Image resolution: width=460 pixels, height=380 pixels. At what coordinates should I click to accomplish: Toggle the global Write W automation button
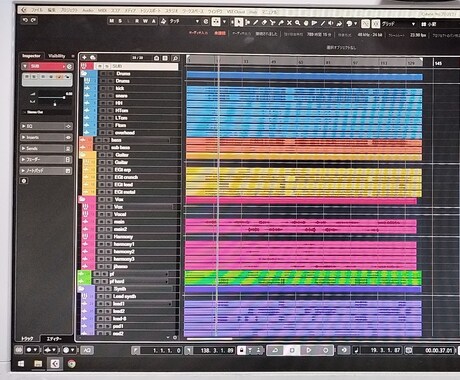145,21
